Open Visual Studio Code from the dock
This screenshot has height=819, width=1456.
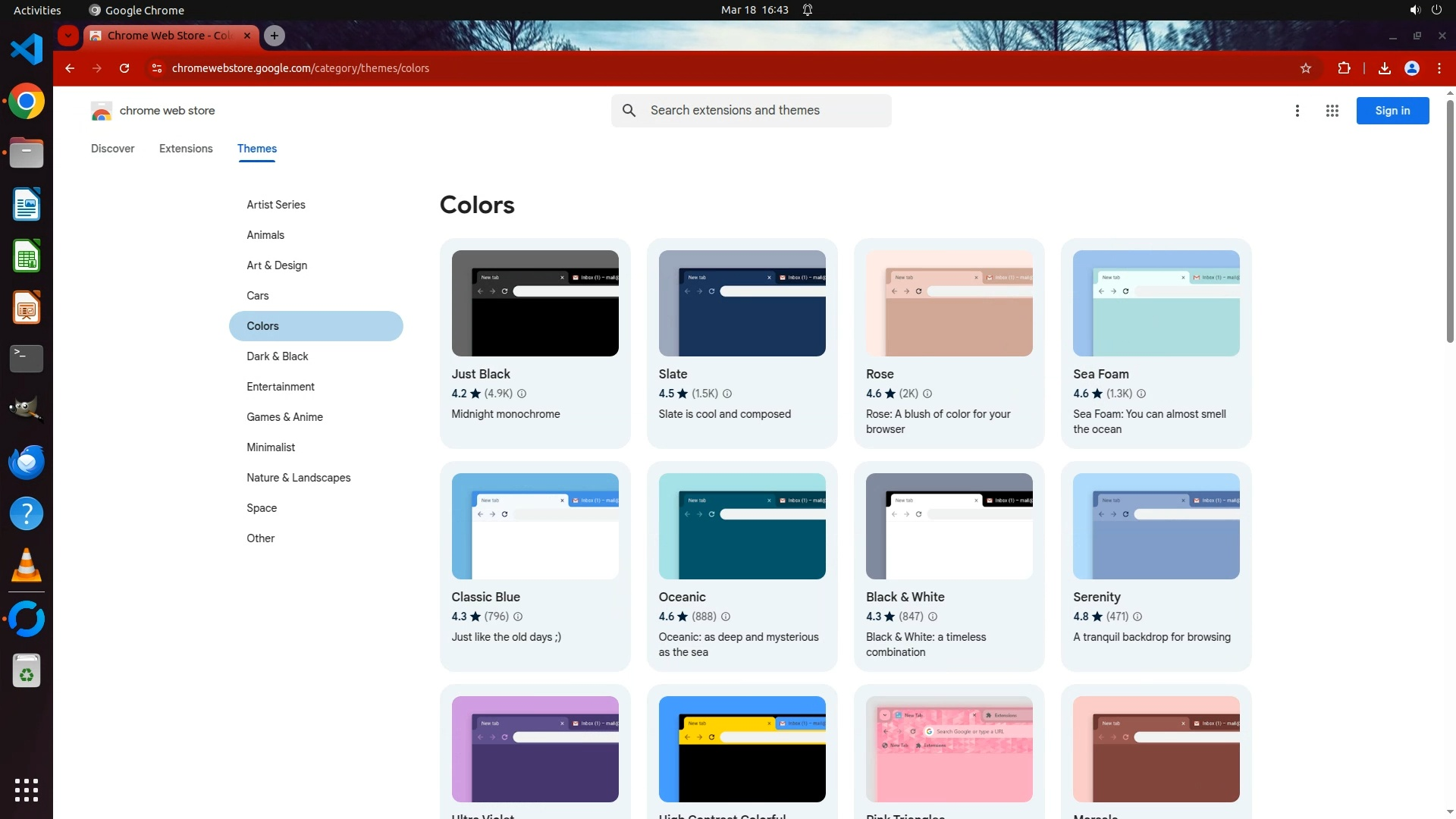[27, 50]
